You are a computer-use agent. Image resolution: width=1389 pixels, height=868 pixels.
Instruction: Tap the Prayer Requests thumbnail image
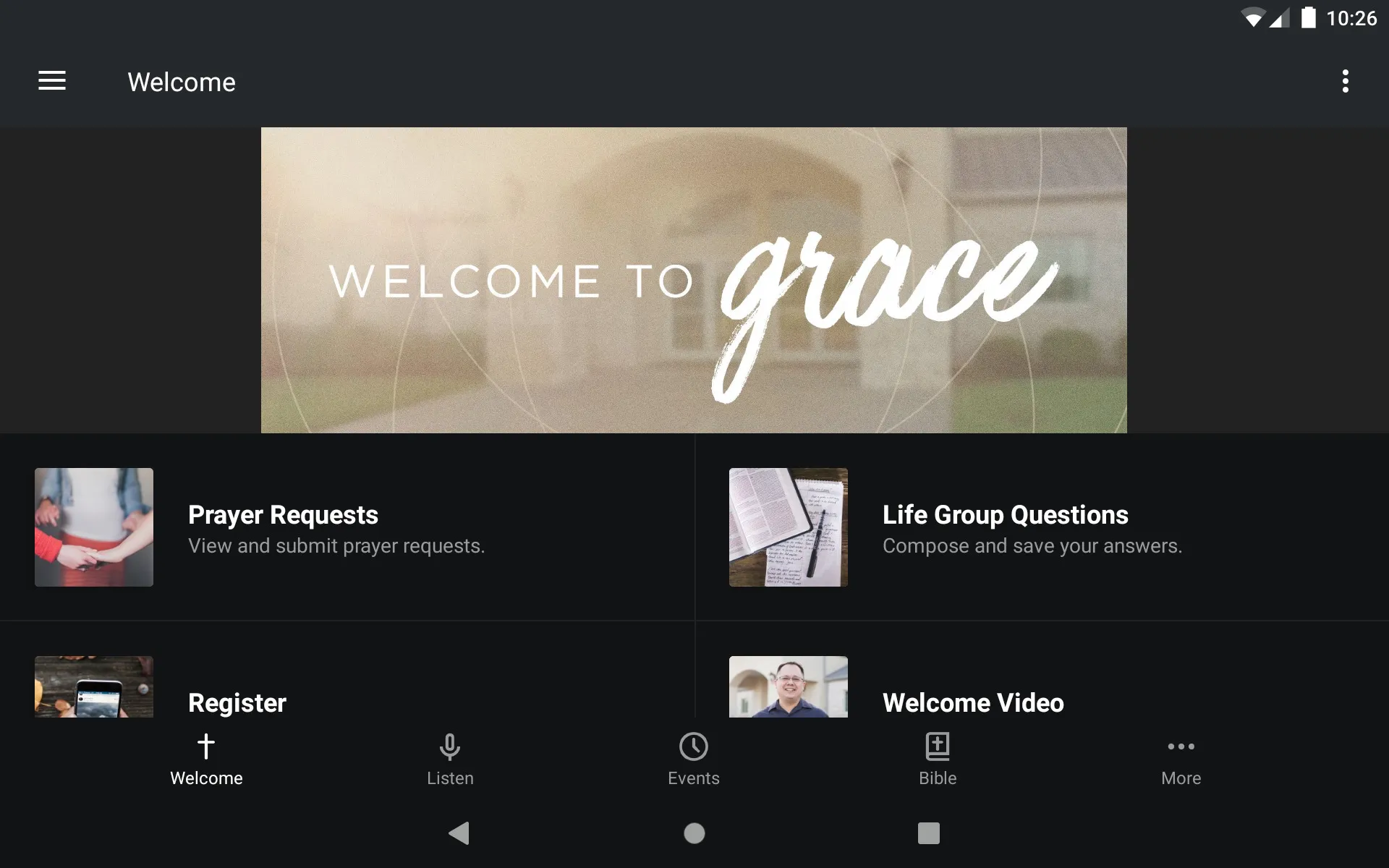pyautogui.click(x=93, y=526)
